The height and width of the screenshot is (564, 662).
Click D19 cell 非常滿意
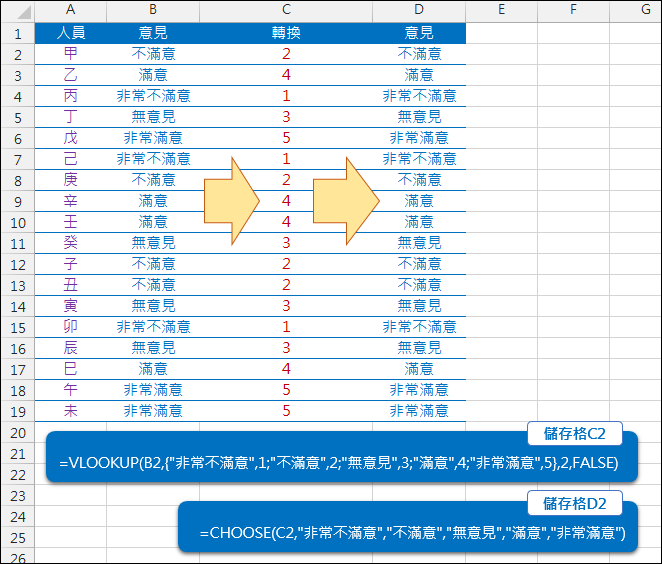[419, 411]
